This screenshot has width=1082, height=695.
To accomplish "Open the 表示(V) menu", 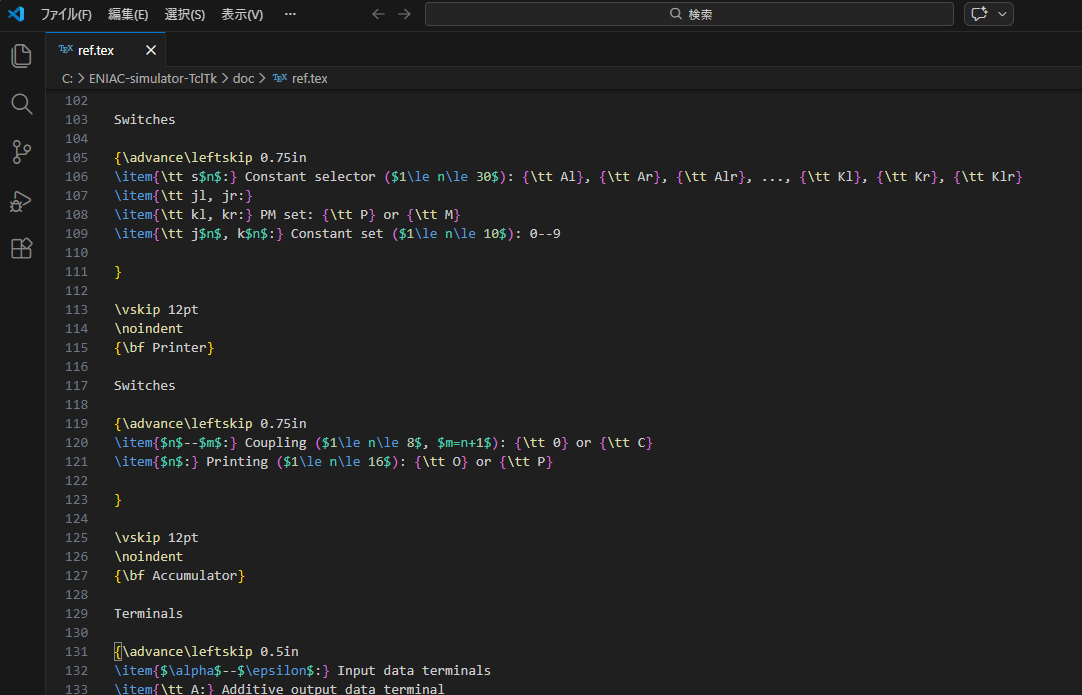I will click(242, 14).
